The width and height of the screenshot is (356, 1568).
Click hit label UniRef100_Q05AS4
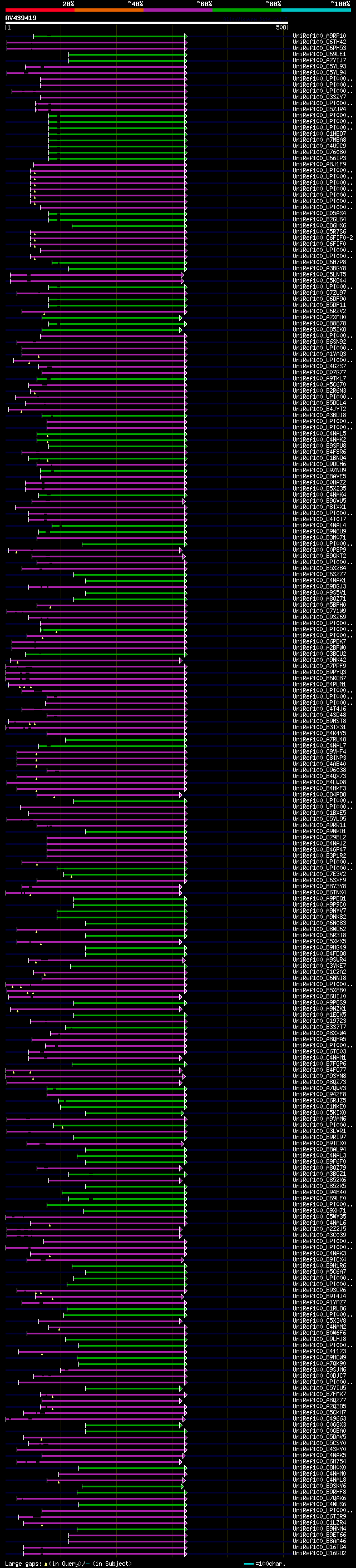point(319,214)
